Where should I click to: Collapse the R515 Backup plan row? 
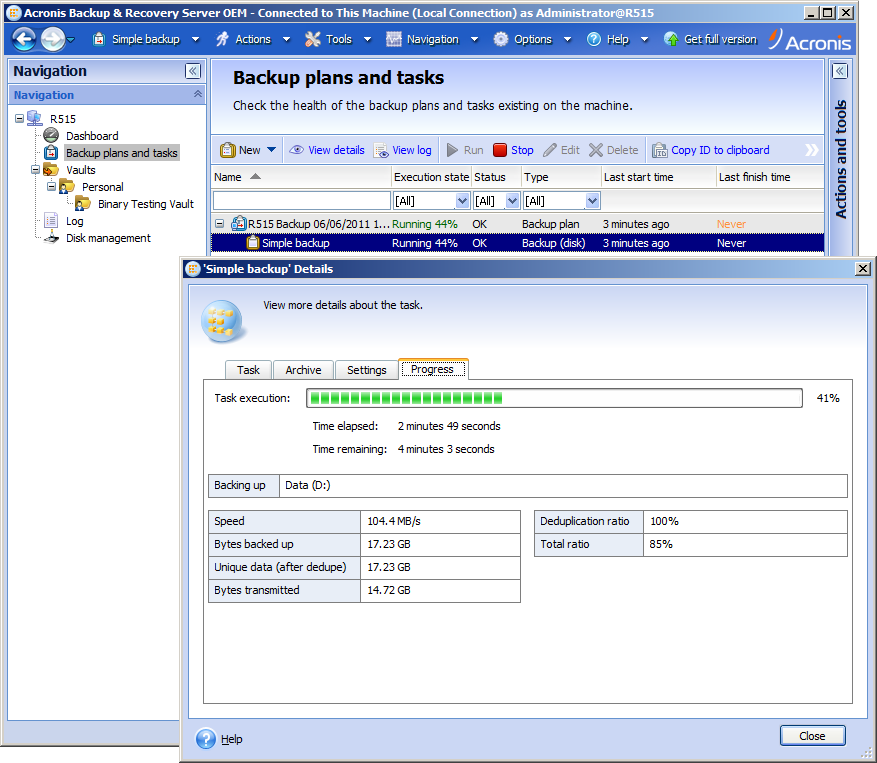click(x=220, y=224)
